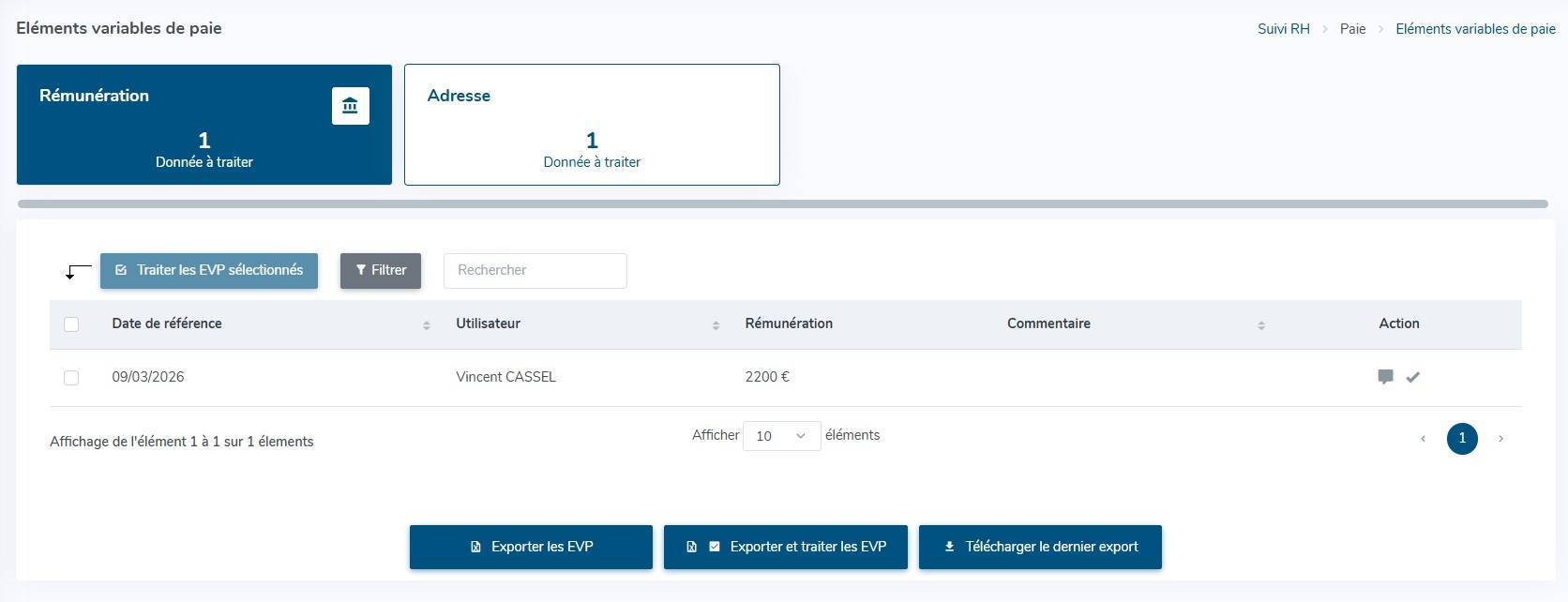The image size is (1568, 602).
Task: Click the horizontal scrollbar below the cards
Action: (x=782, y=203)
